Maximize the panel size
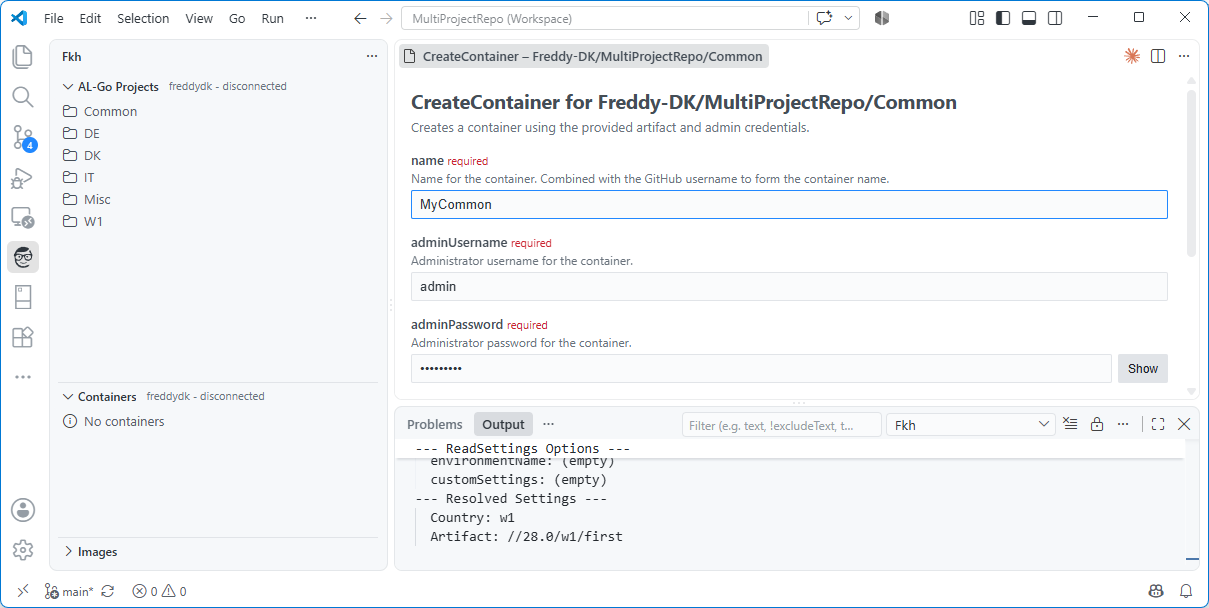The image size is (1209, 608). pyautogui.click(x=1158, y=424)
